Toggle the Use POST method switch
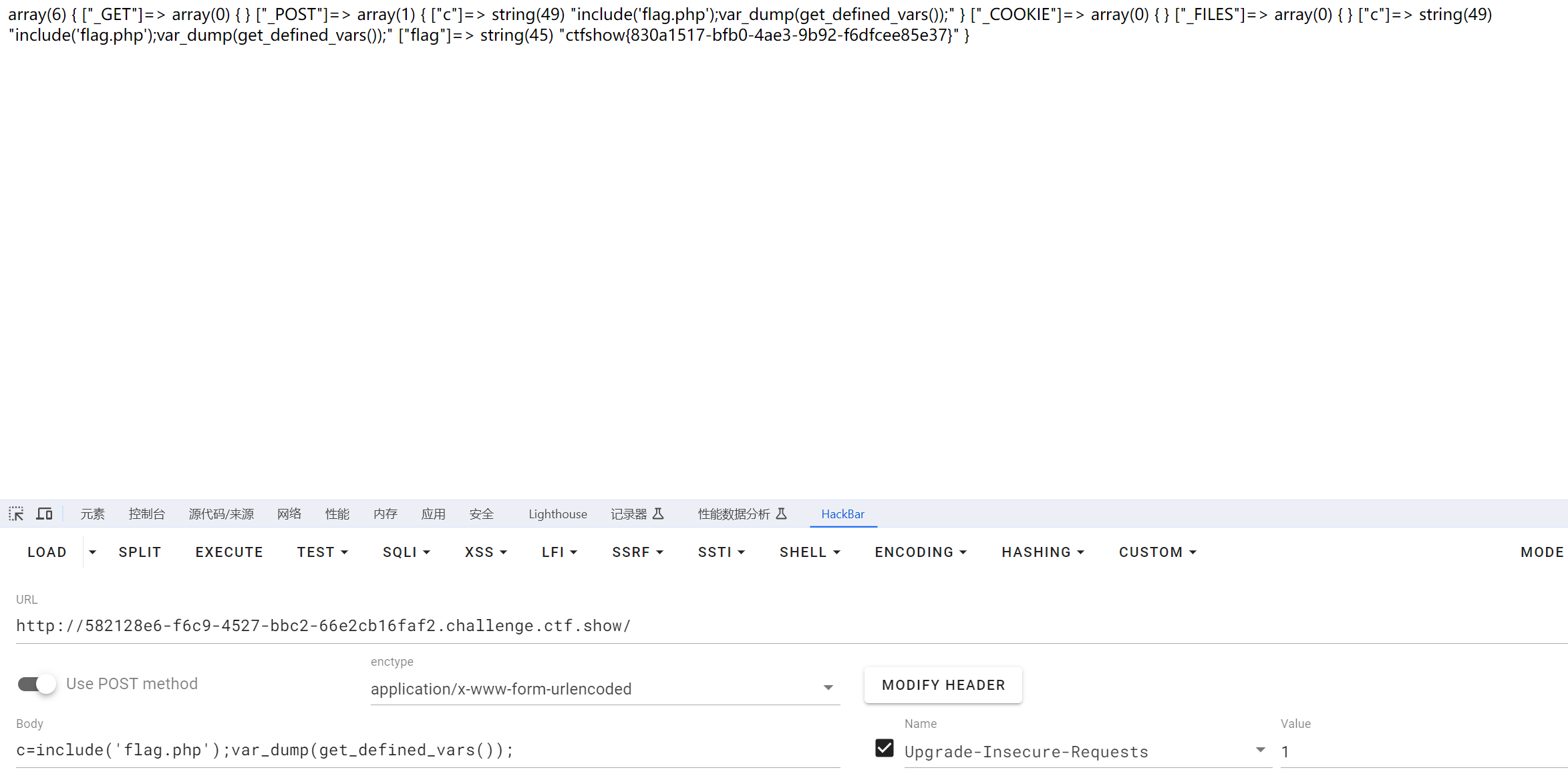1568x778 pixels. (x=37, y=684)
